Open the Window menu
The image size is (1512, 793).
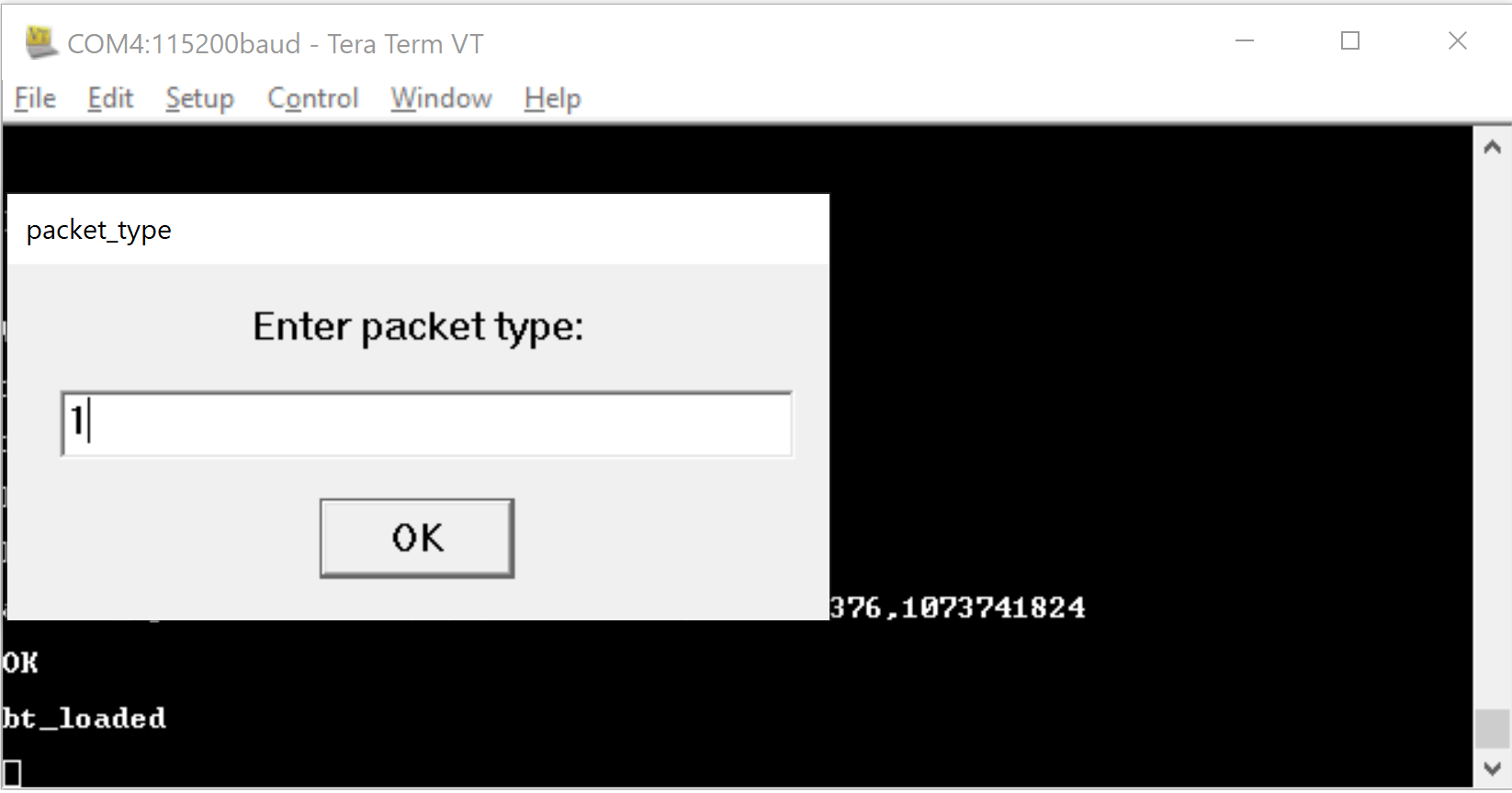[x=440, y=98]
